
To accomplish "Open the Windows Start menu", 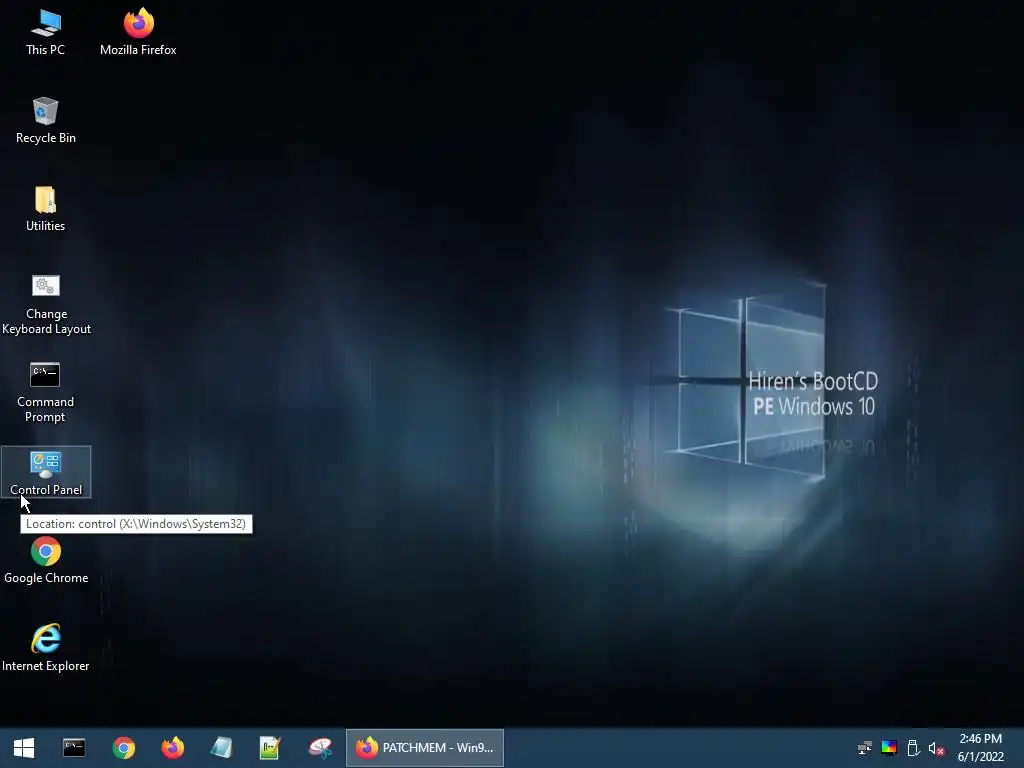I will (24, 748).
